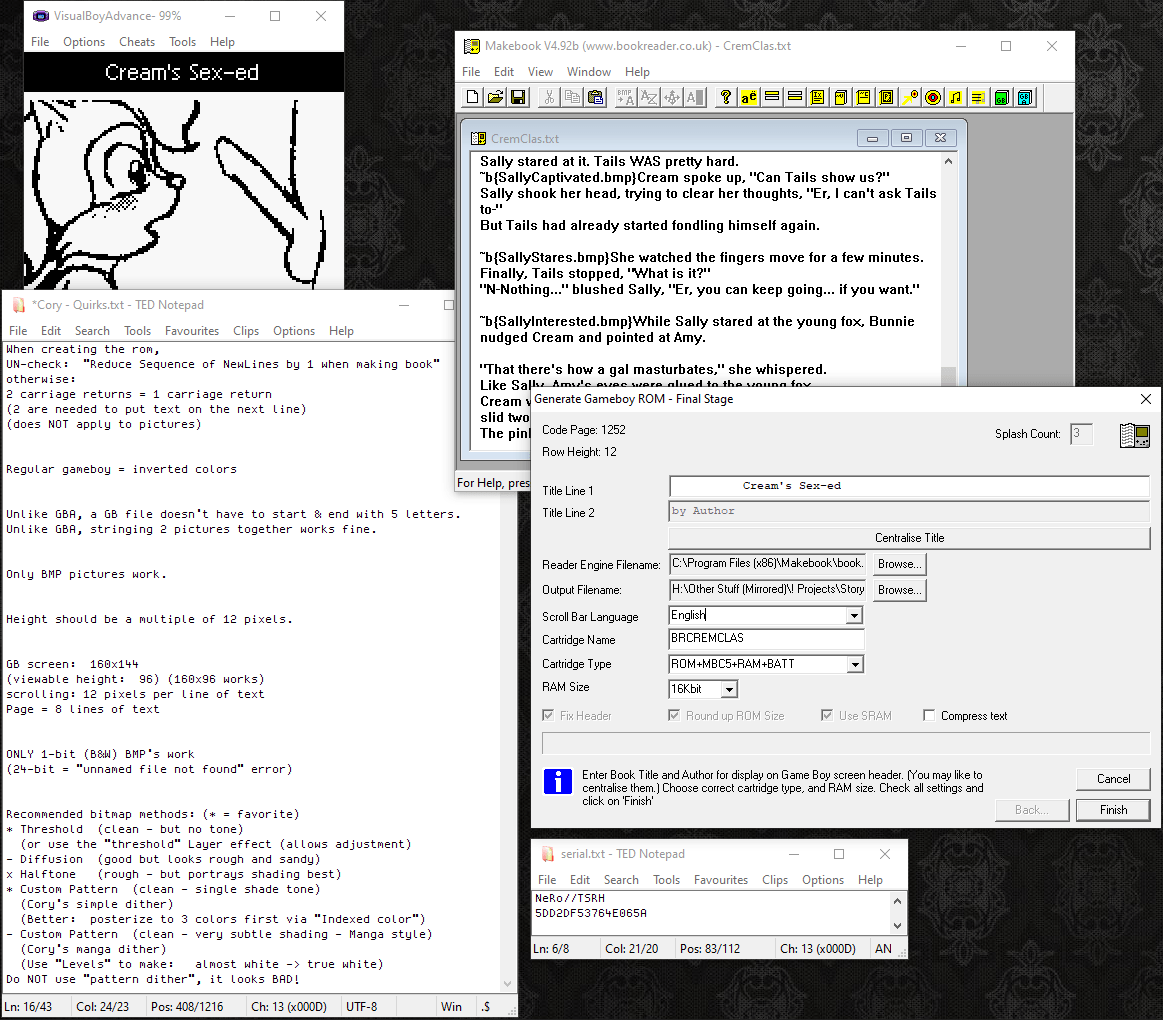Open the RAM Size dropdown
The image size is (1163, 1020).
[728, 689]
